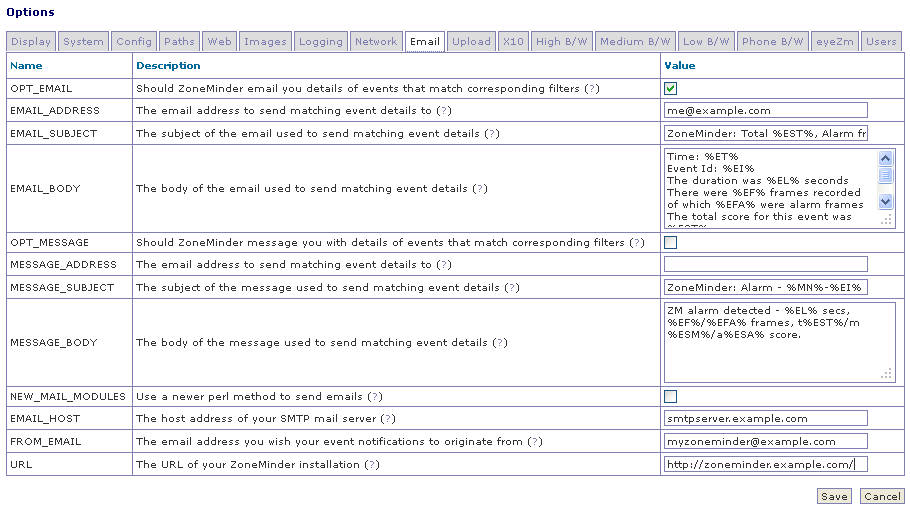Open help link for MESSAGE_BODY
The width and height of the screenshot is (910, 510).
[500, 342]
